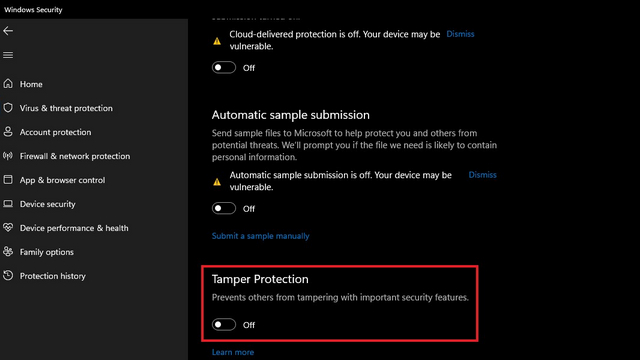Click the Virus & threat protection shield icon
Screen dimensions: 640x360
point(8,108)
